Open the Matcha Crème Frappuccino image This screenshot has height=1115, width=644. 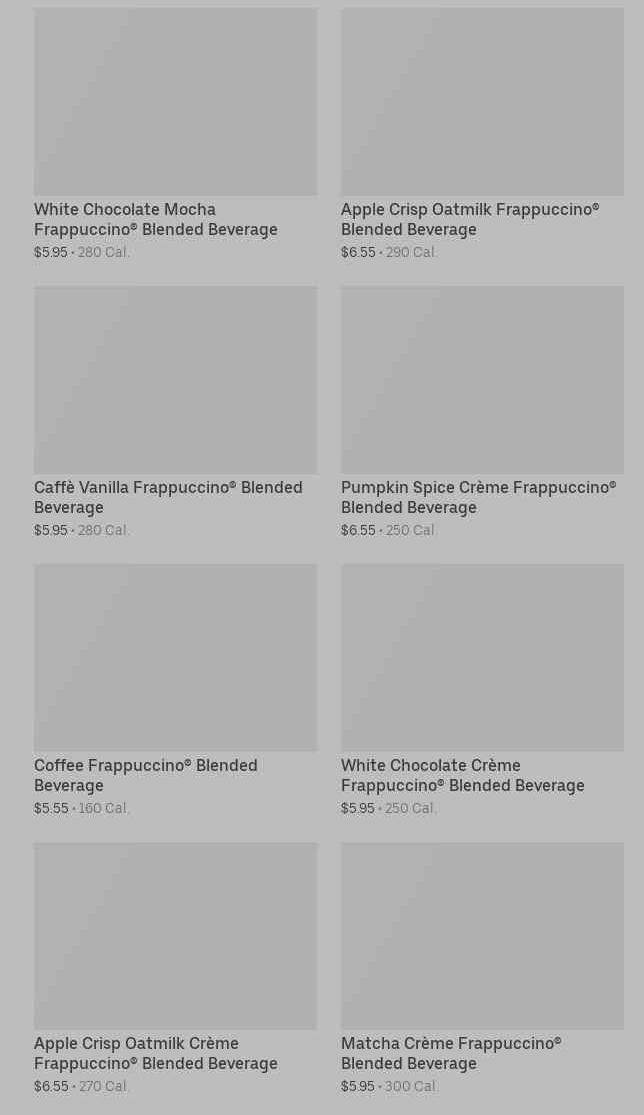(482, 936)
